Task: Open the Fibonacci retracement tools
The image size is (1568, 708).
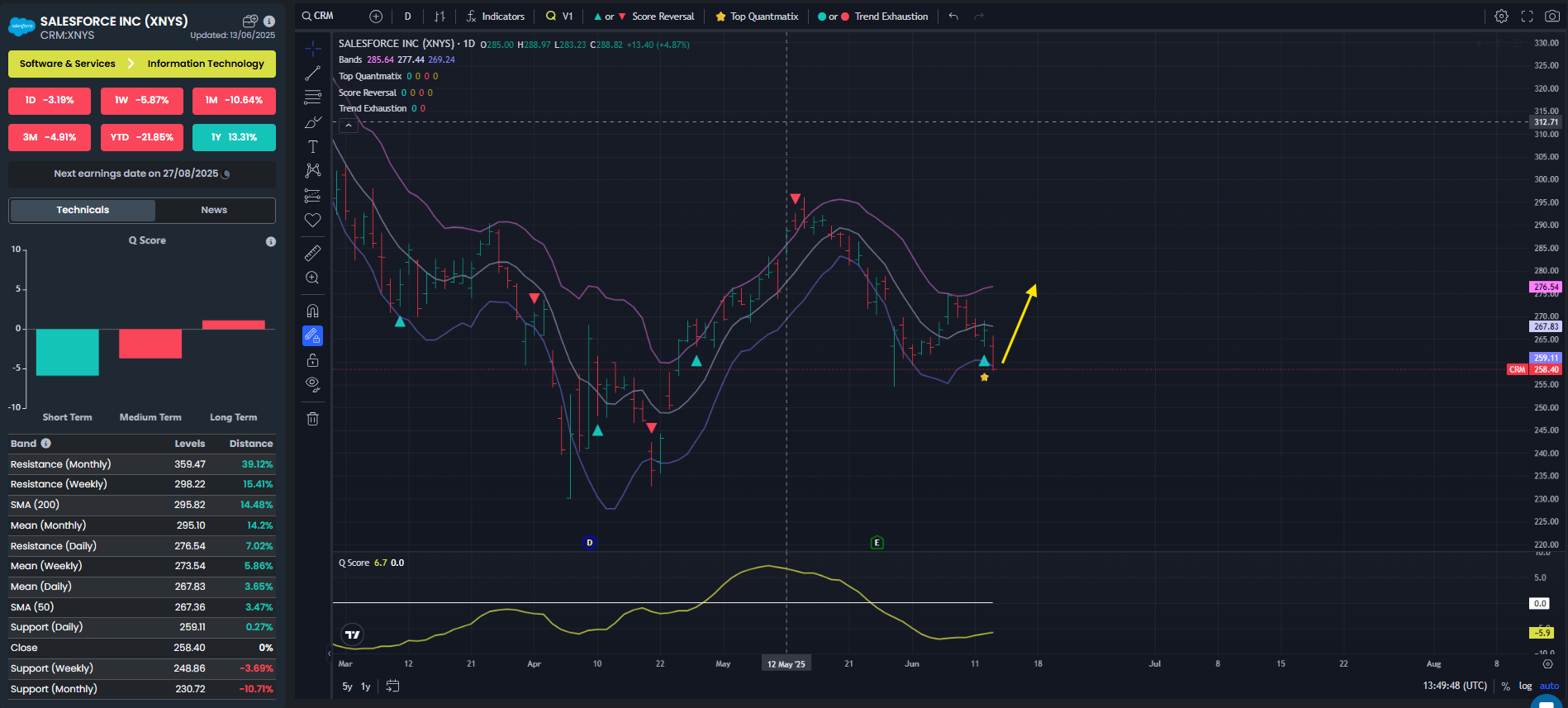Action: click(x=313, y=97)
